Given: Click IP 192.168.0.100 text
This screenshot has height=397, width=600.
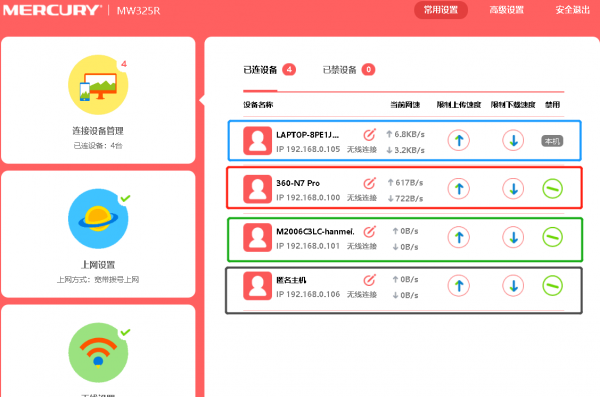Looking at the screenshot, I should tap(308, 198).
